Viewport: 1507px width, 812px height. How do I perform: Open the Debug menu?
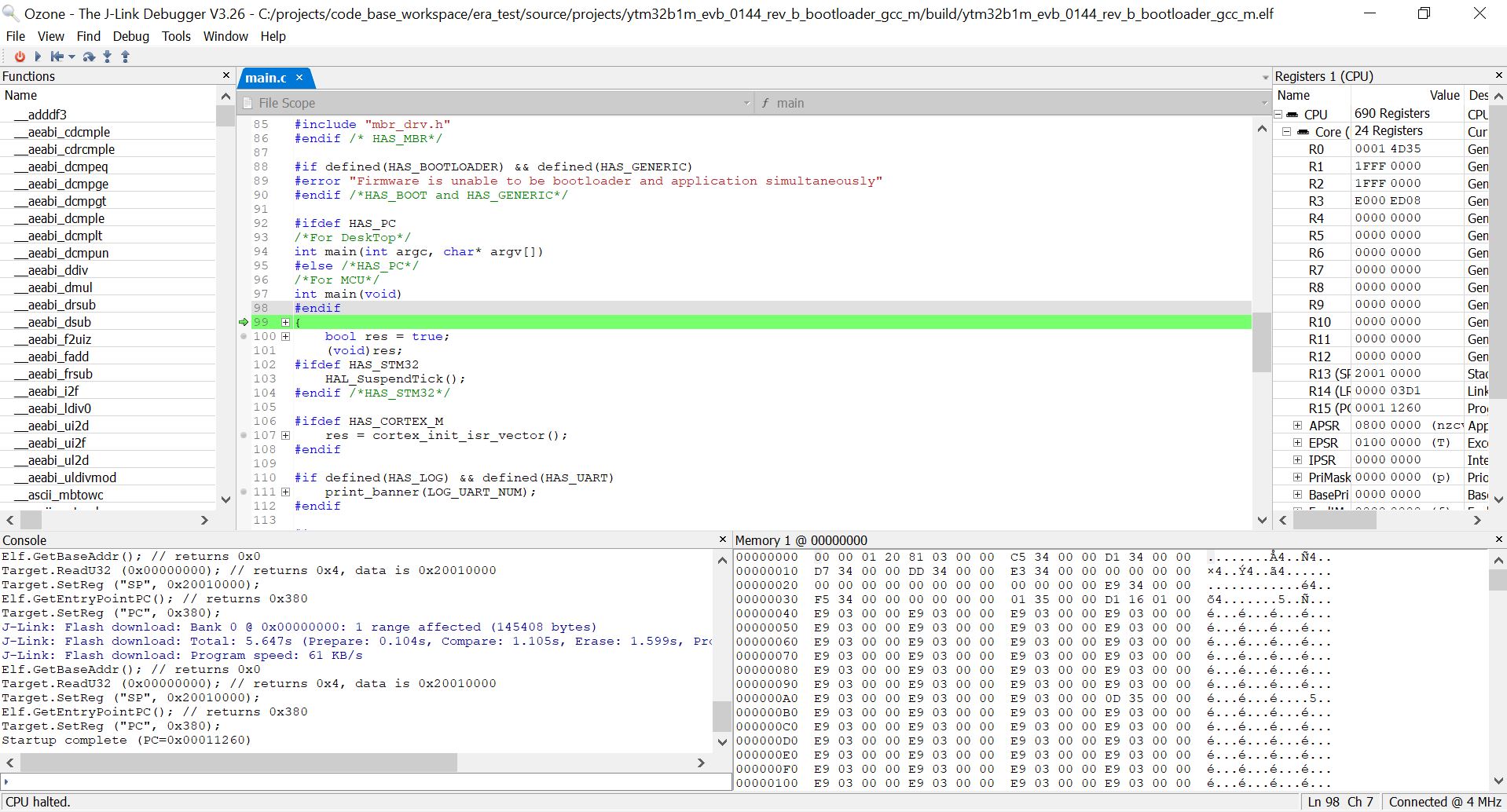(130, 36)
